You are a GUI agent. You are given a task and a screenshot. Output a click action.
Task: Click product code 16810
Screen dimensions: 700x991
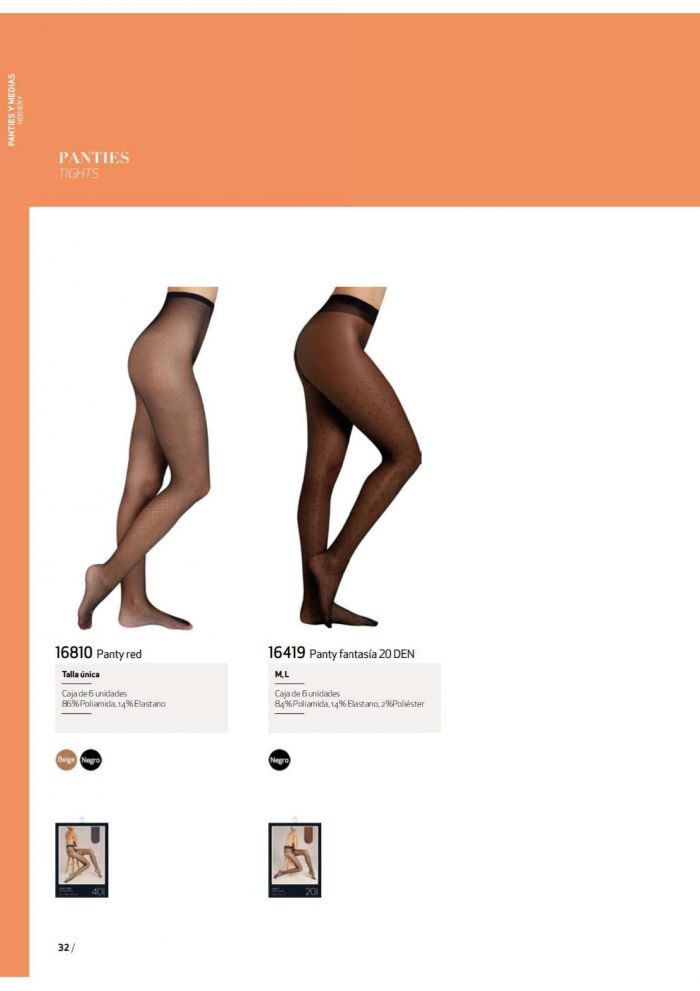coord(74,652)
